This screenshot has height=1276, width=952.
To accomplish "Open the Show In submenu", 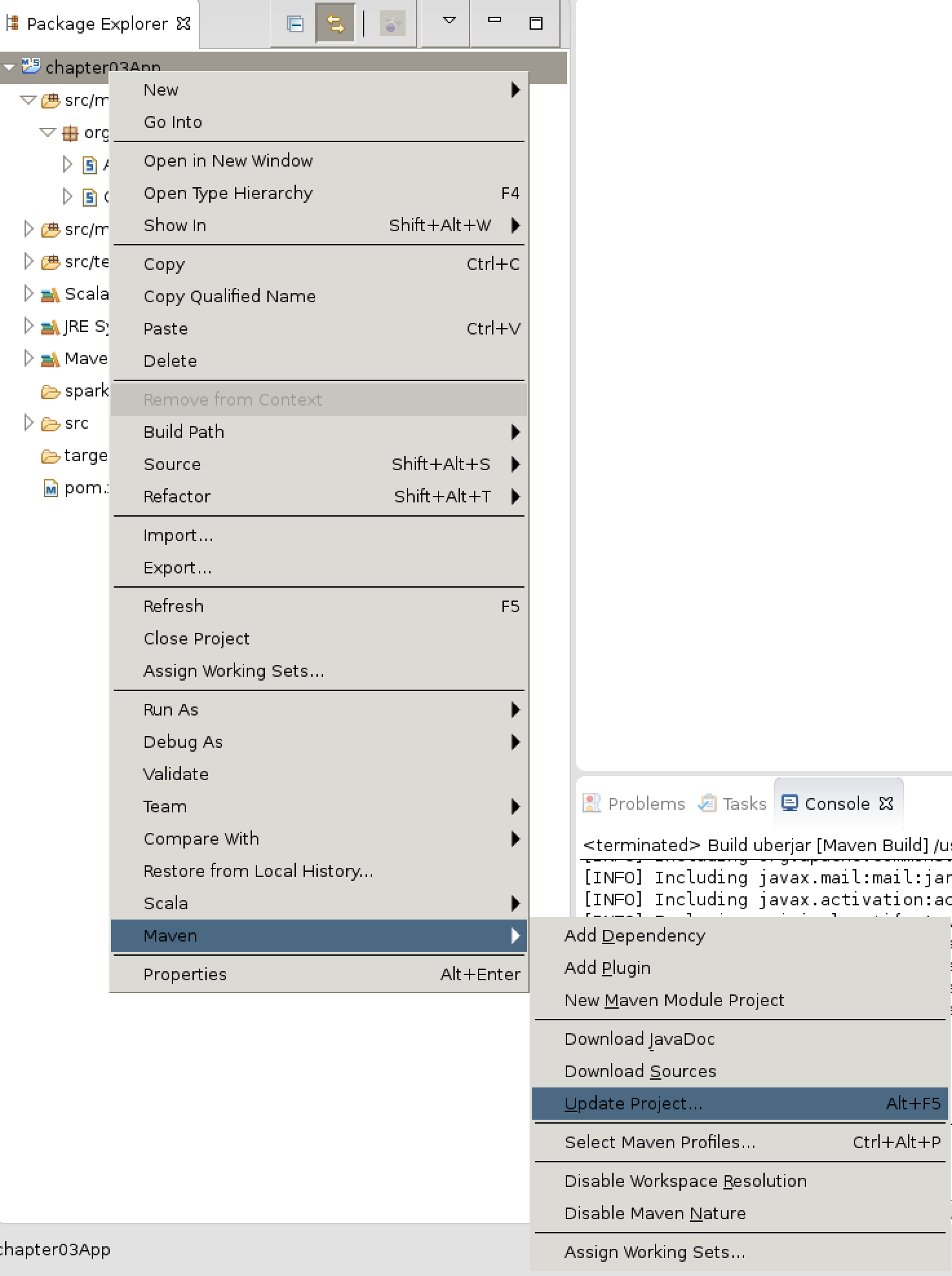I will 319,225.
